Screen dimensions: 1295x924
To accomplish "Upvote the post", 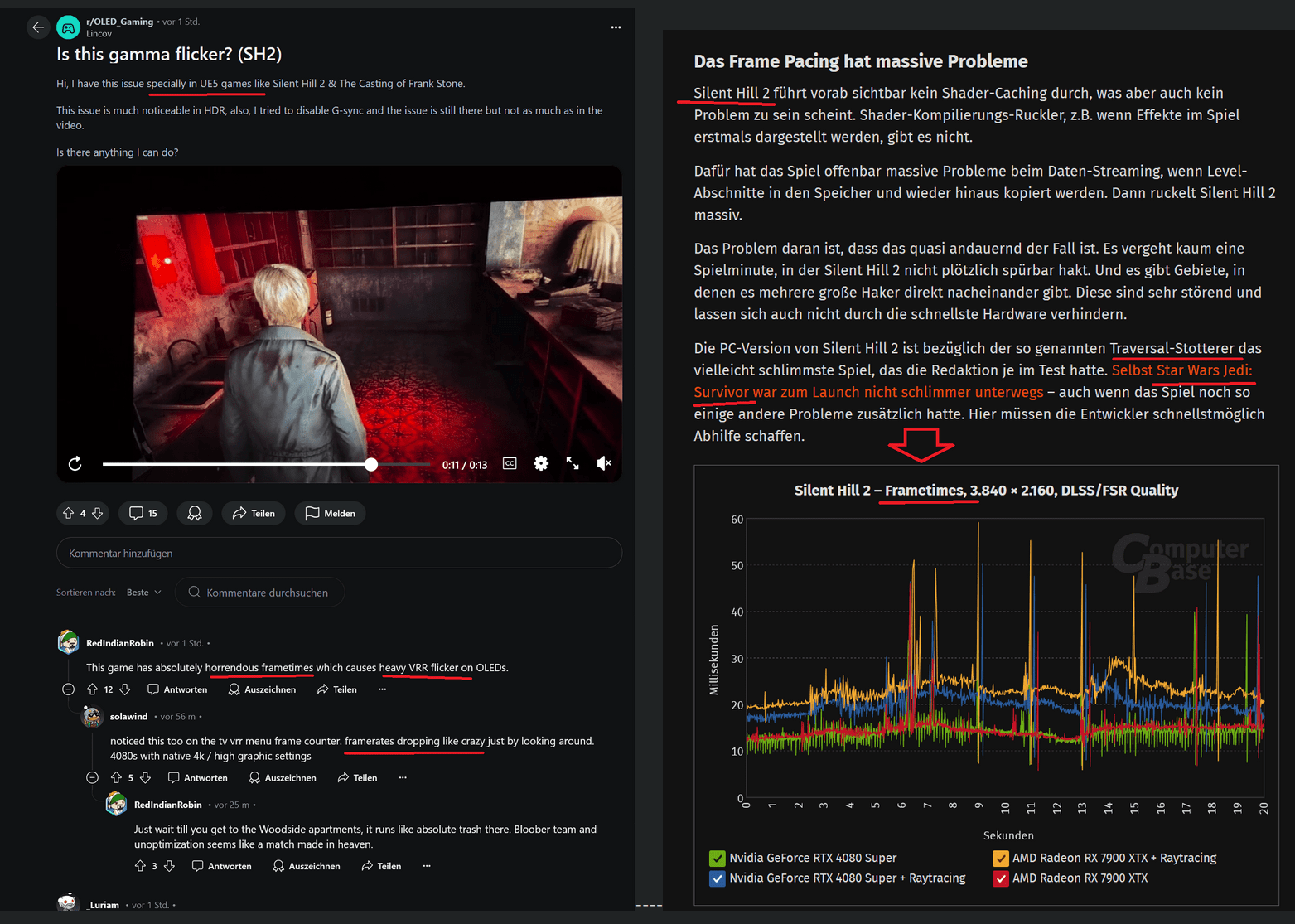I will tap(69, 513).
